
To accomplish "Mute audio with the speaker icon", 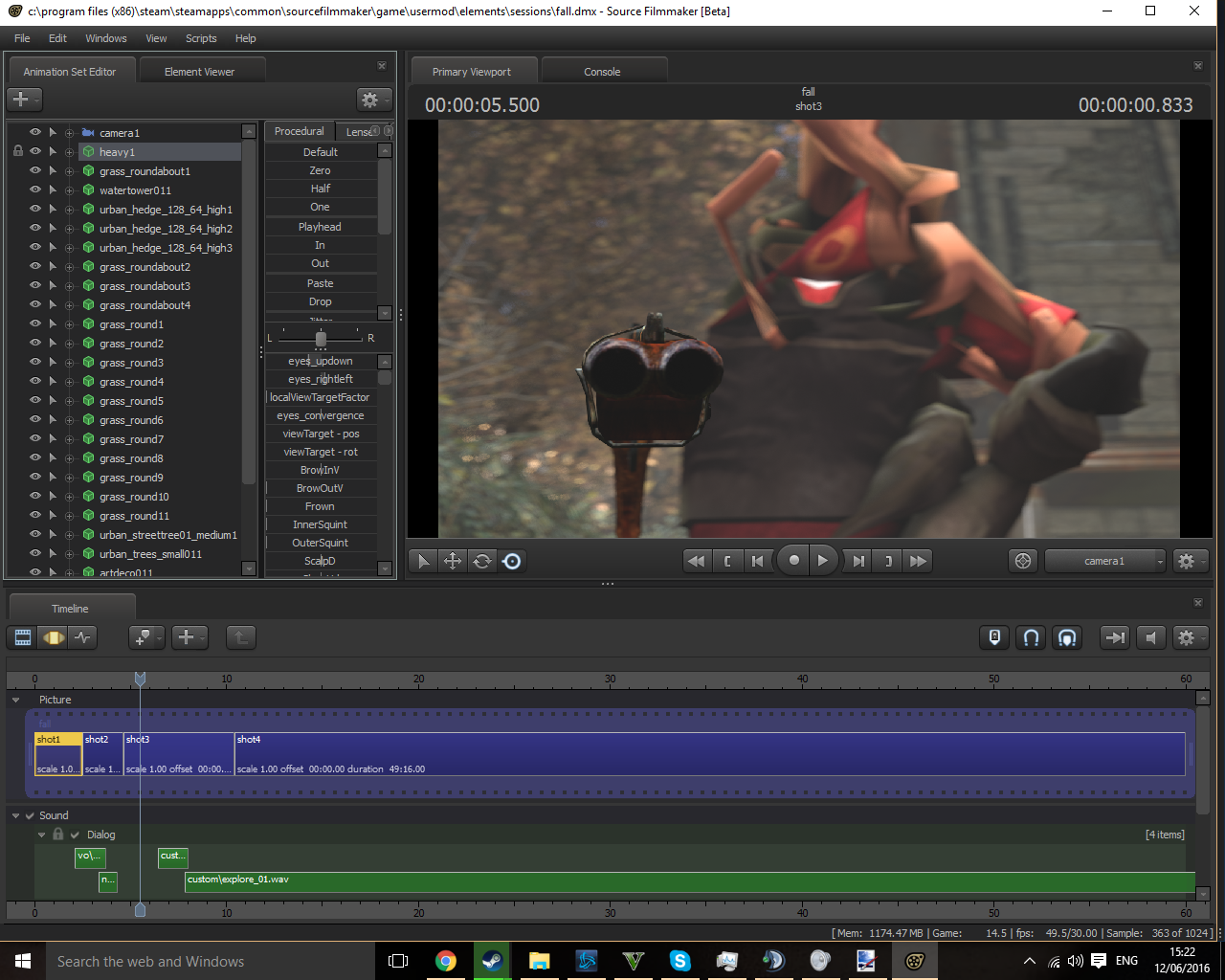I will pyautogui.click(x=1151, y=637).
